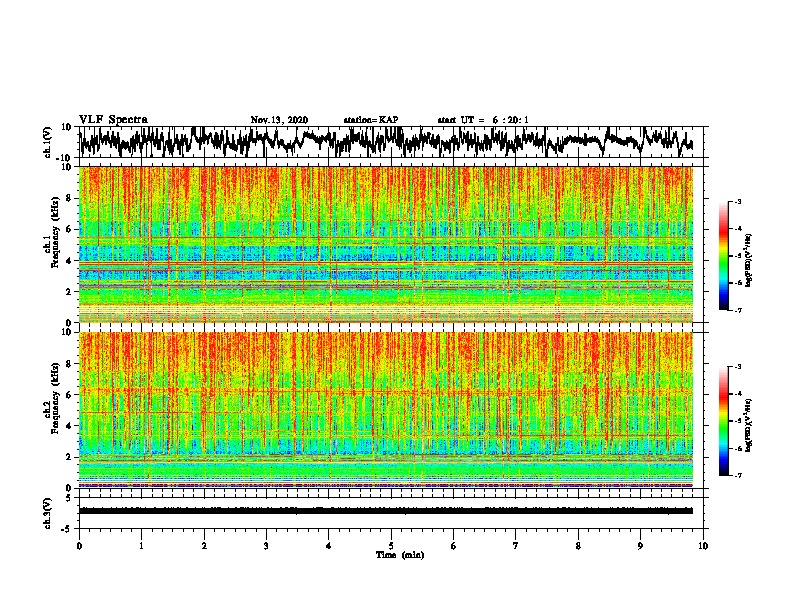Click the date 'Nov.13, 2020'
The width and height of the screenshot is (792, 612).
(279, 120)
